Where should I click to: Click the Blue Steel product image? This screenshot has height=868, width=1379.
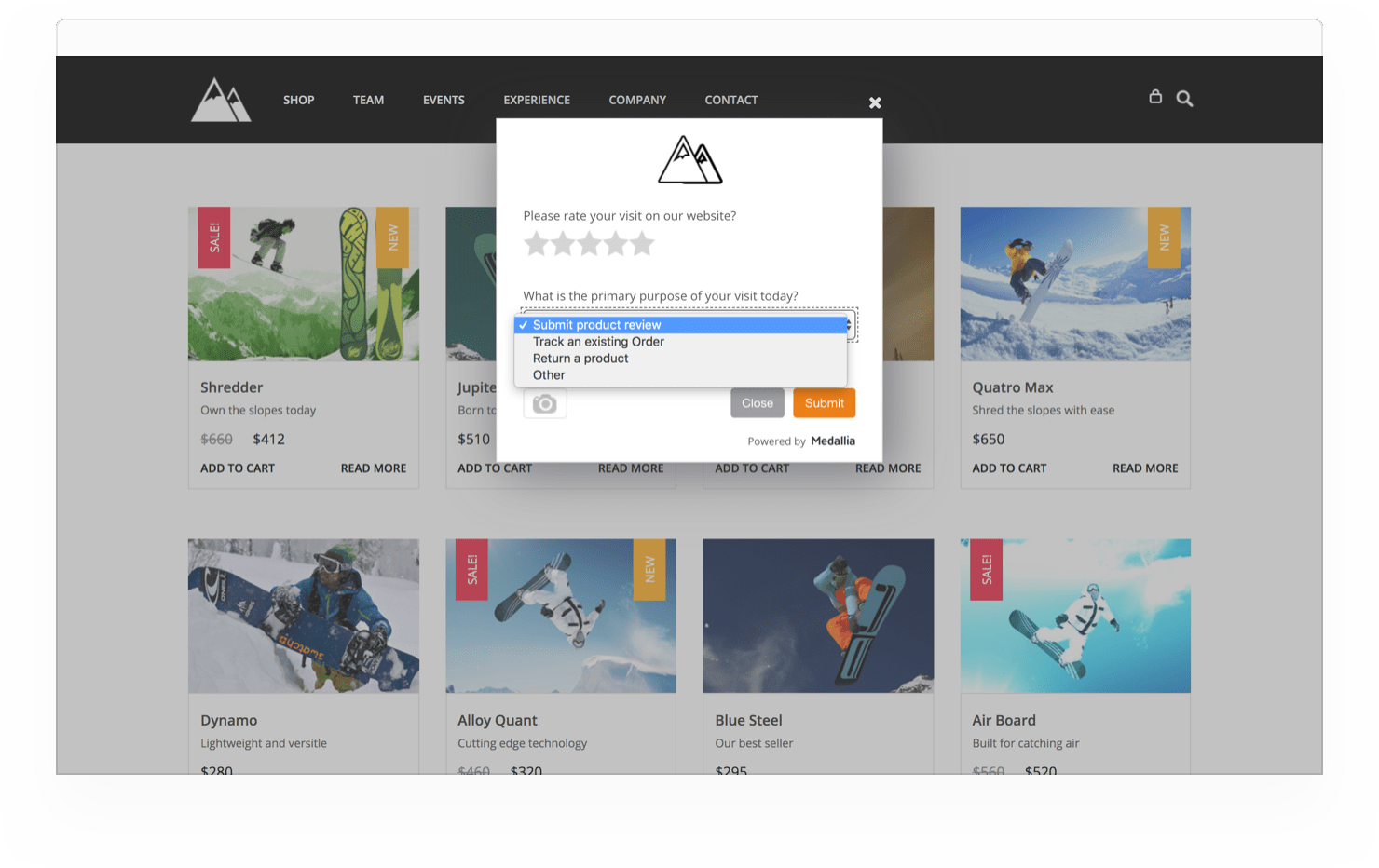pyautogui.click(x=817, y=616)
